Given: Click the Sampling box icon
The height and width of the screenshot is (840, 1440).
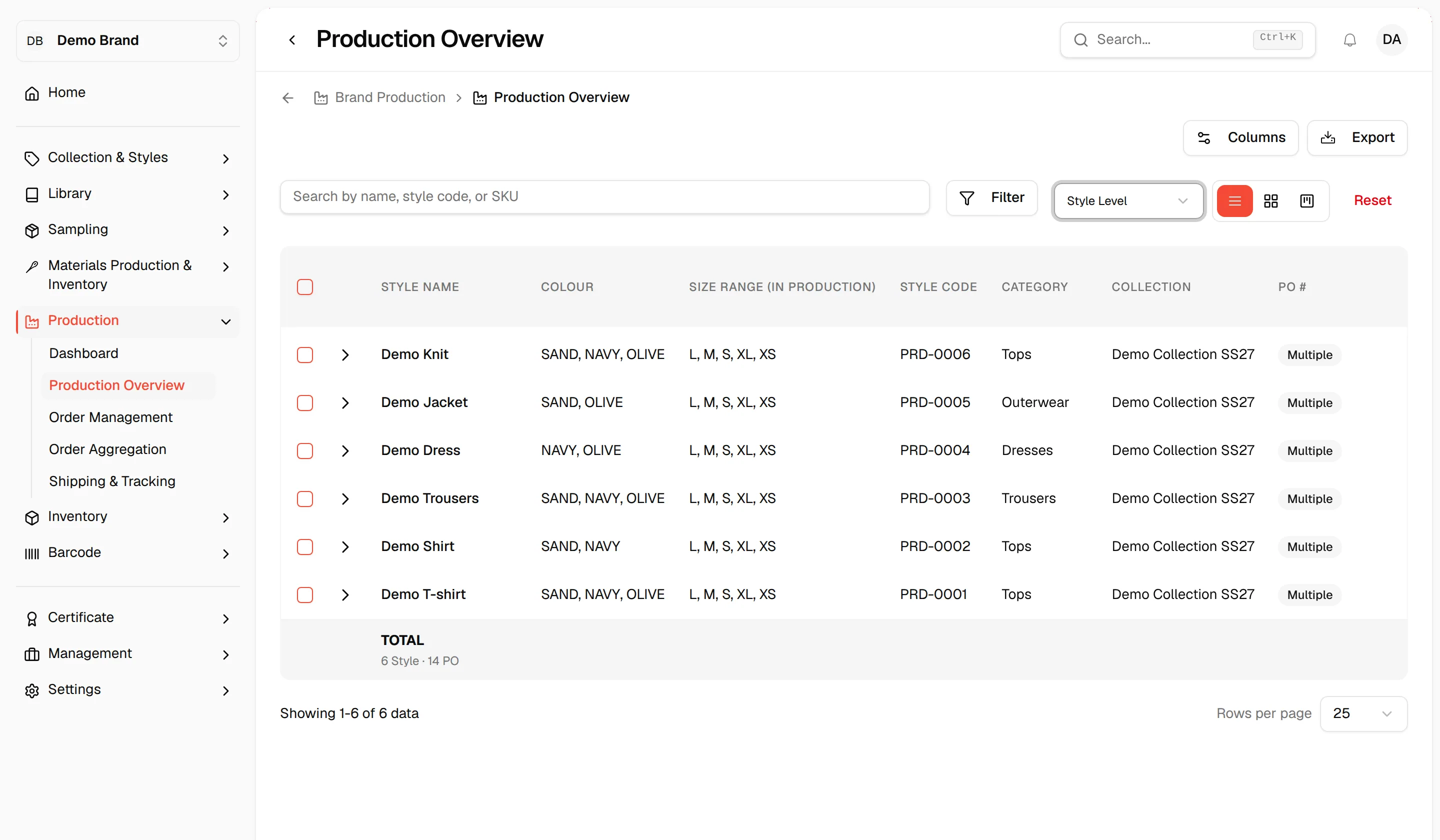Looking at the screenshot, I should coord(32,230).
